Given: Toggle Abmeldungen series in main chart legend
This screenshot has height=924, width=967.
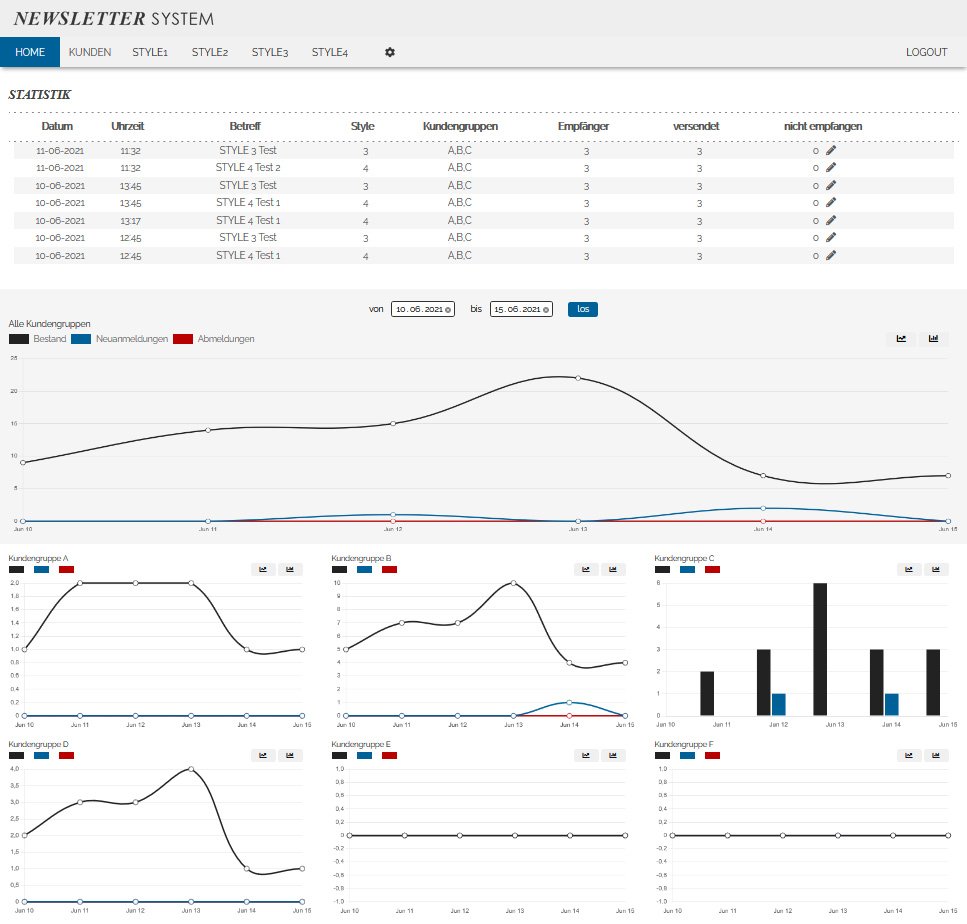Looking at the screenshot, I should (x=184, y=339).
